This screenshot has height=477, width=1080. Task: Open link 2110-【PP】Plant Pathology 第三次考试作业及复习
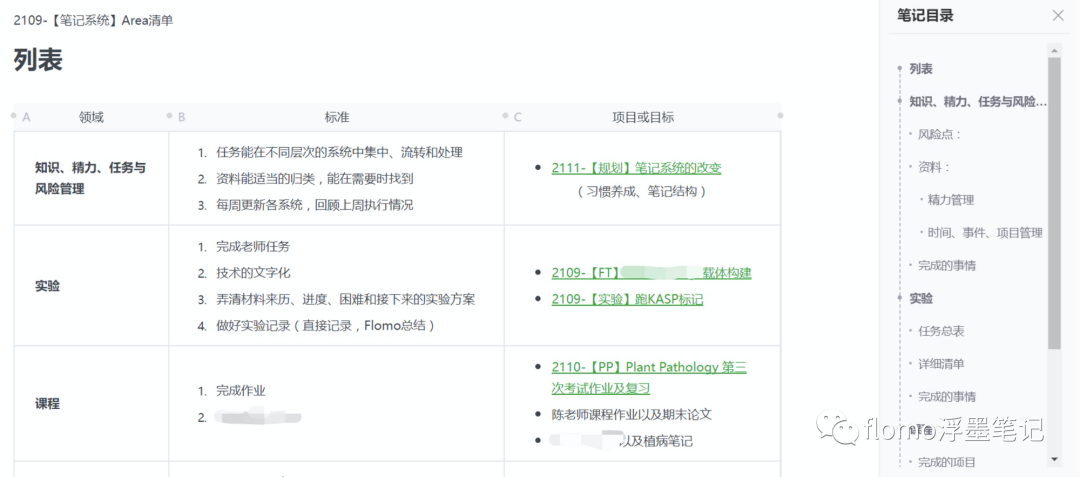649,378
